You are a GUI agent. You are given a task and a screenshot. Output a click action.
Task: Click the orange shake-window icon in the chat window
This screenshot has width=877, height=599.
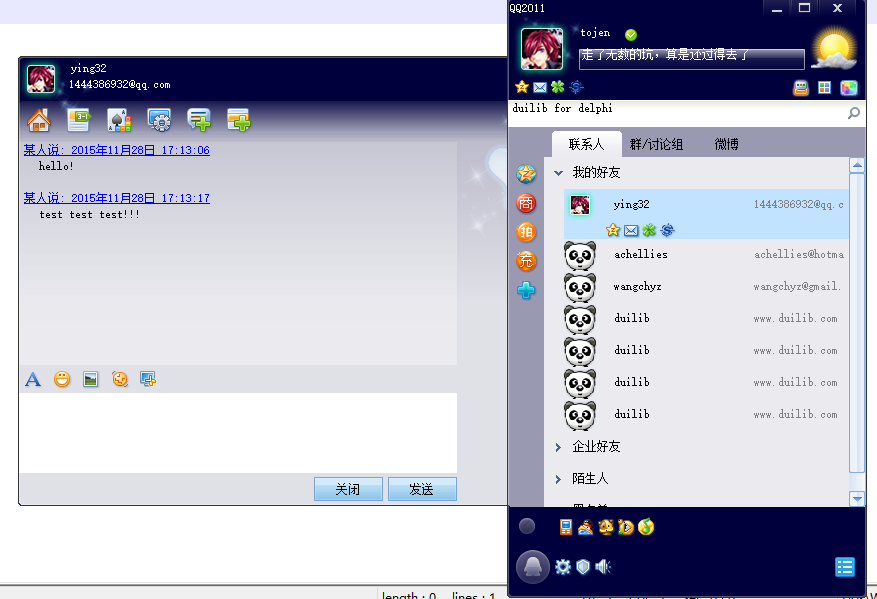120,380
